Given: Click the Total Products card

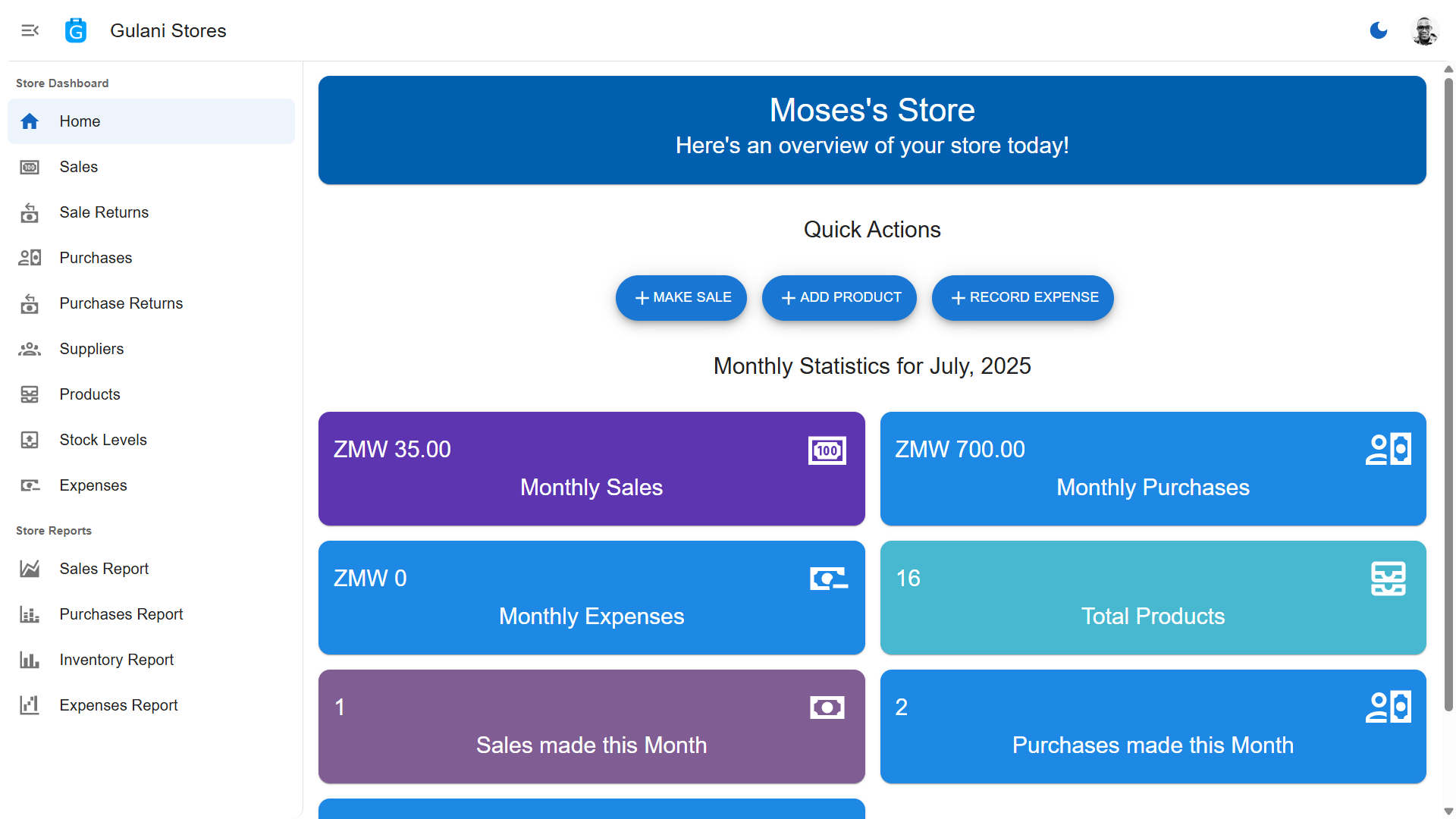Looking at the screenshot, I should (x=1153, y=598).
